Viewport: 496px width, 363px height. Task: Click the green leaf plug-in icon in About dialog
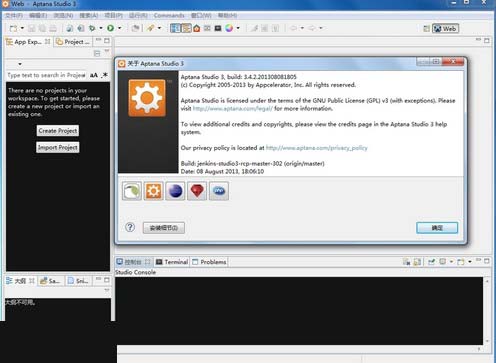coord(132,191)
